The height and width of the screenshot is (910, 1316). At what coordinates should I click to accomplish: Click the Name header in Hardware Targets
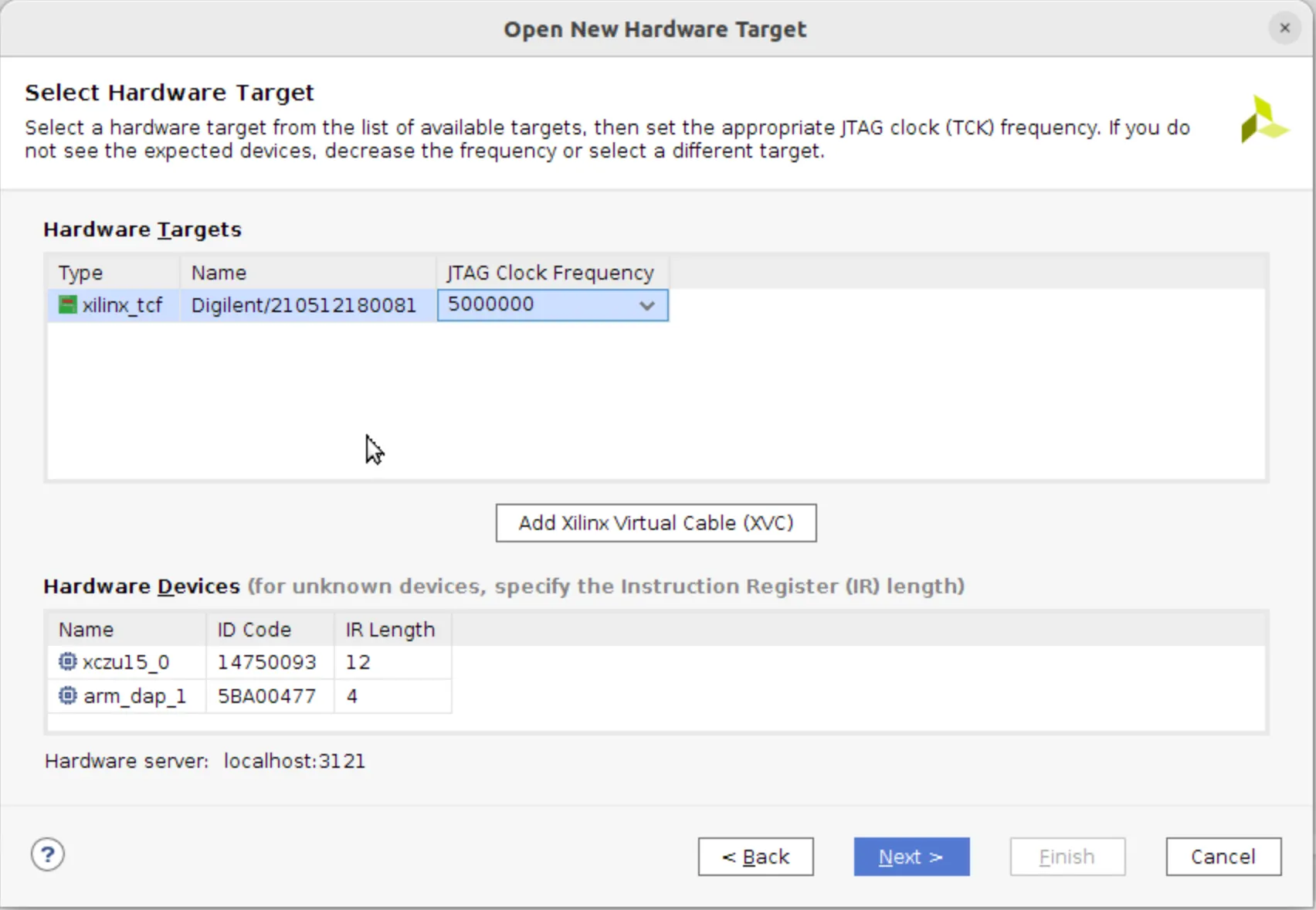307,273
